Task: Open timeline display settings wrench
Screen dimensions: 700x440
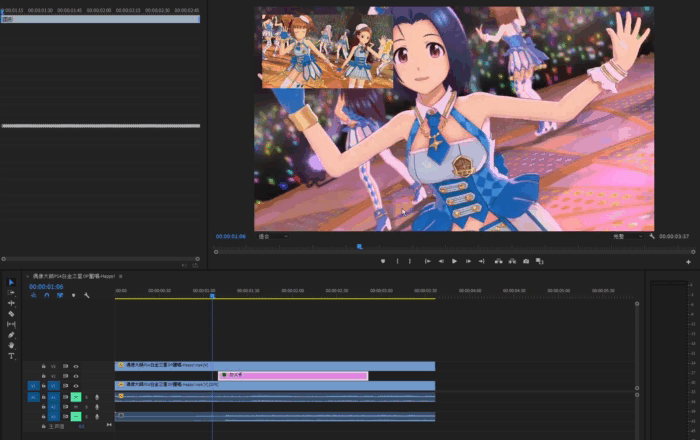Action: [87, 296]
